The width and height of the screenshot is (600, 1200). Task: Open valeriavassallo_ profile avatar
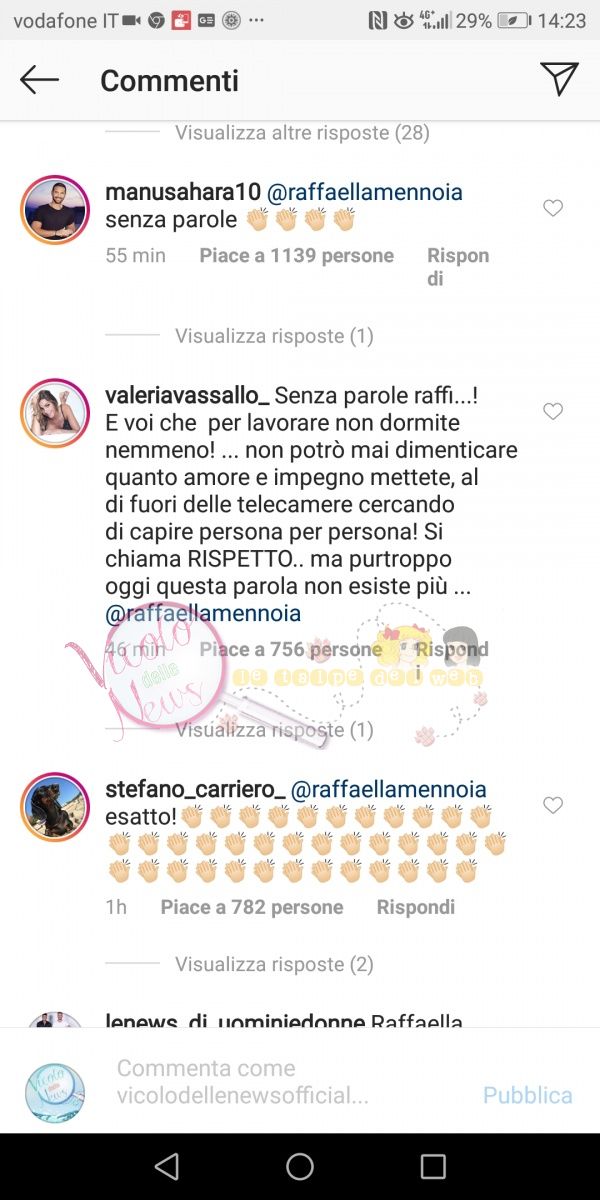55,412
